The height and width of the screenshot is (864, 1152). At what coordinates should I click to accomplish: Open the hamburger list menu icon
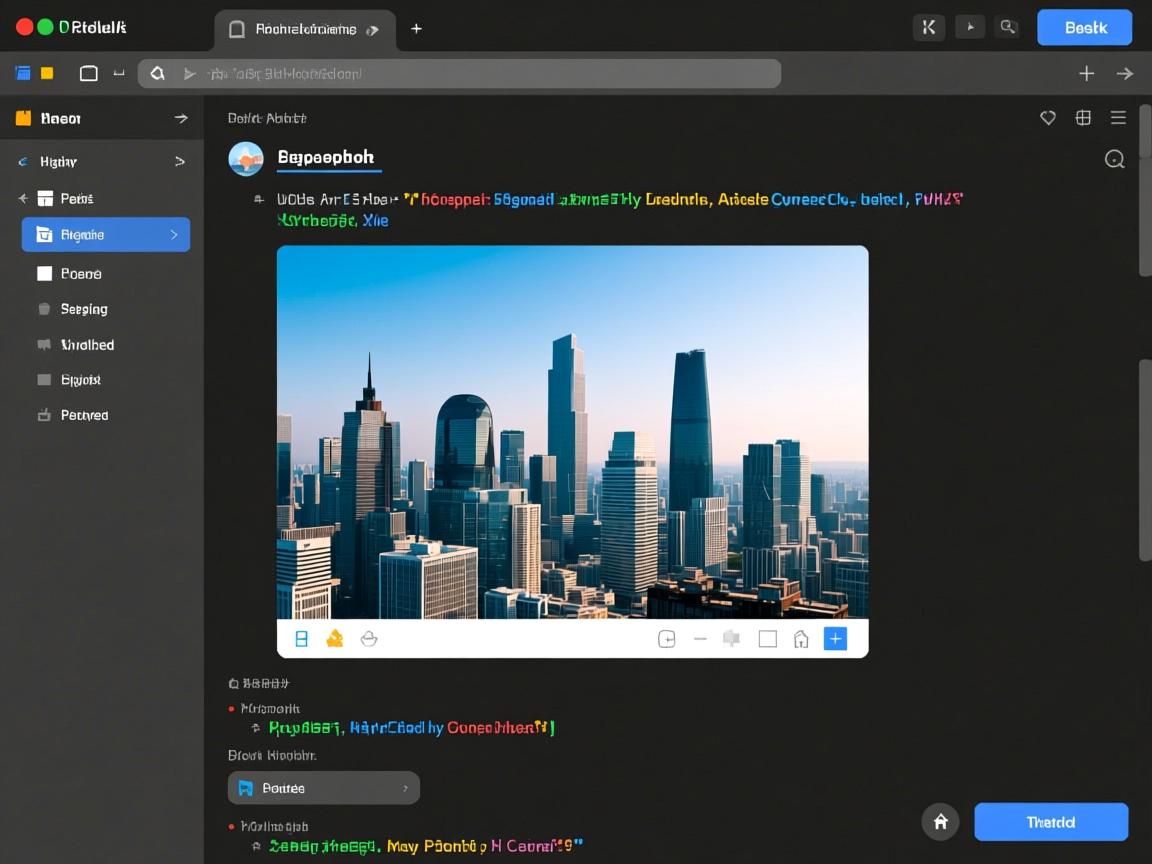pos(1118,118)
